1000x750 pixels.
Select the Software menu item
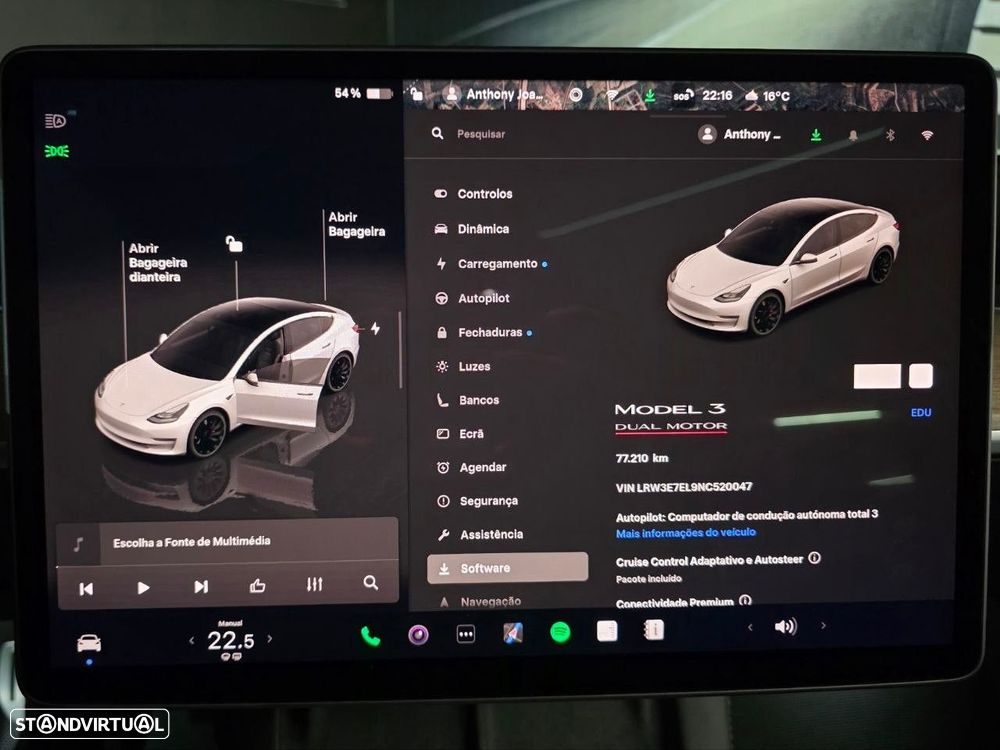click(x=508, y=568)
